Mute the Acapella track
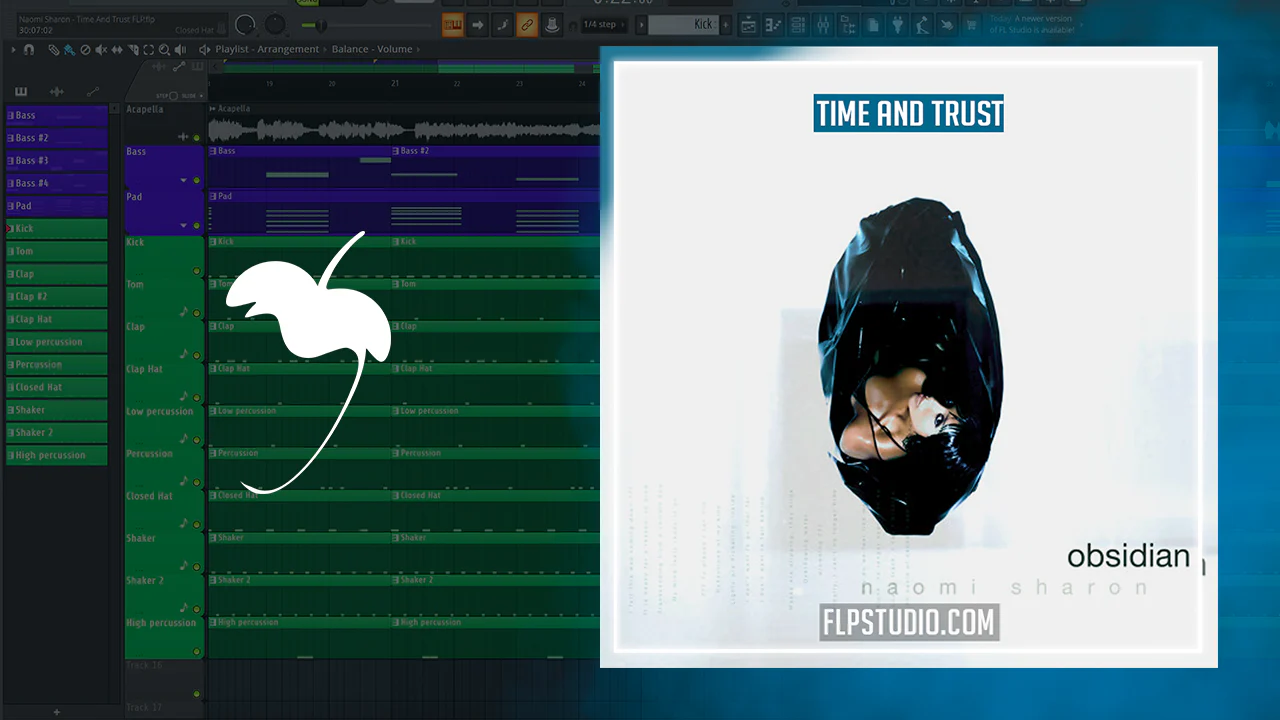 196,138
